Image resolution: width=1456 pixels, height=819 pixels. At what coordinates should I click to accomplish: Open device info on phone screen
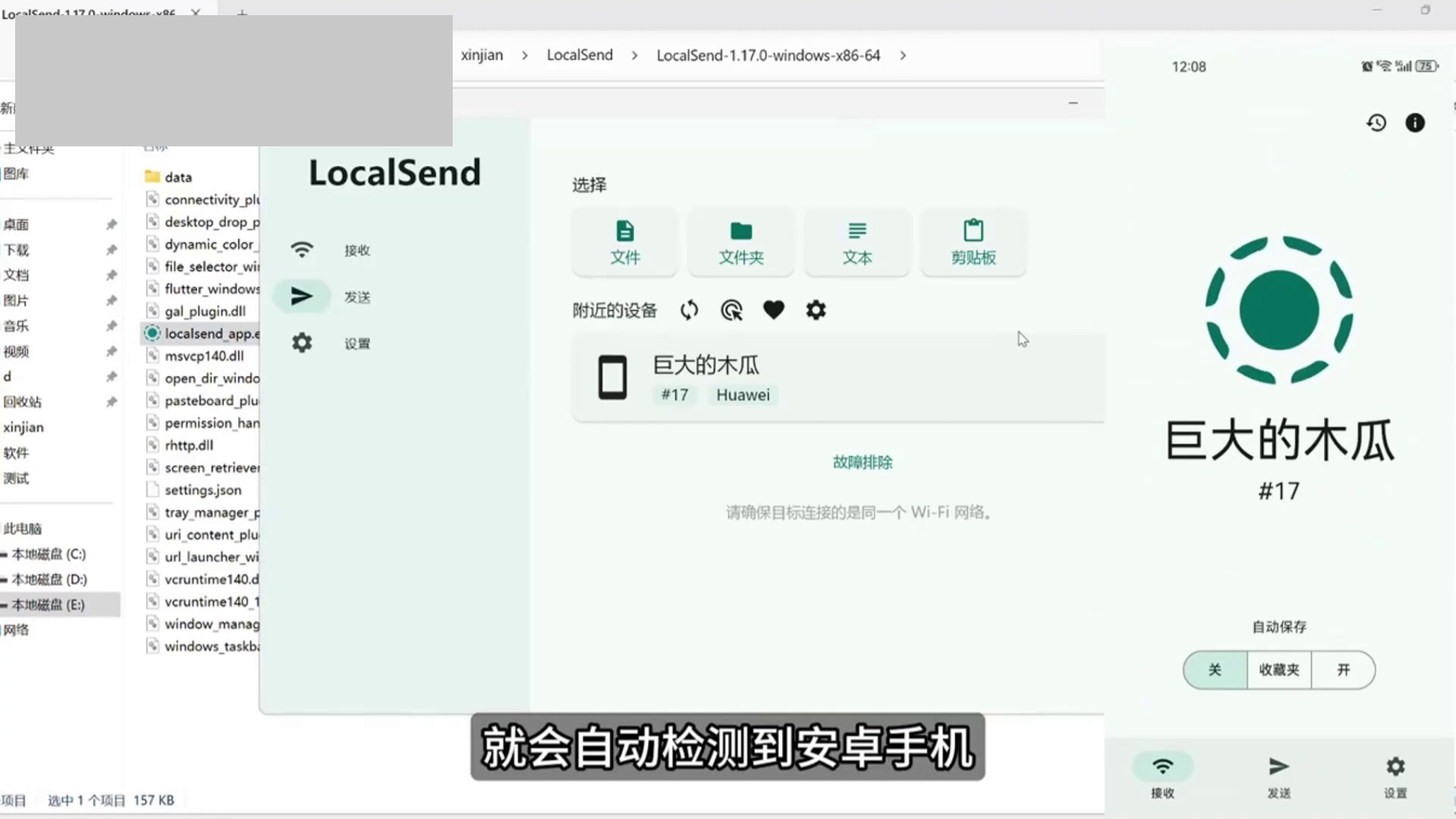(1415, 123)
